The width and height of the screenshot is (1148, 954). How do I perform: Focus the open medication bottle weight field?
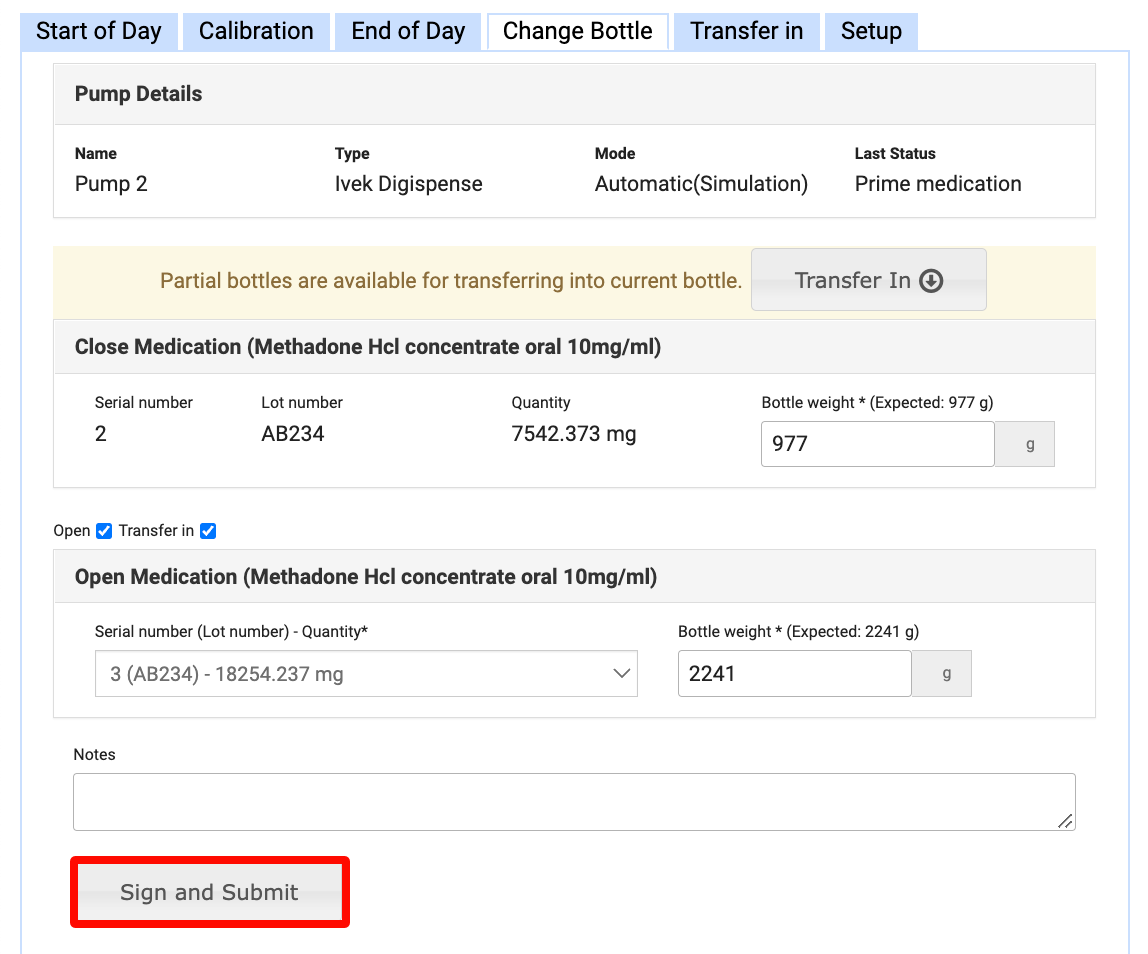pyautogui.click(x=794, y=674)
